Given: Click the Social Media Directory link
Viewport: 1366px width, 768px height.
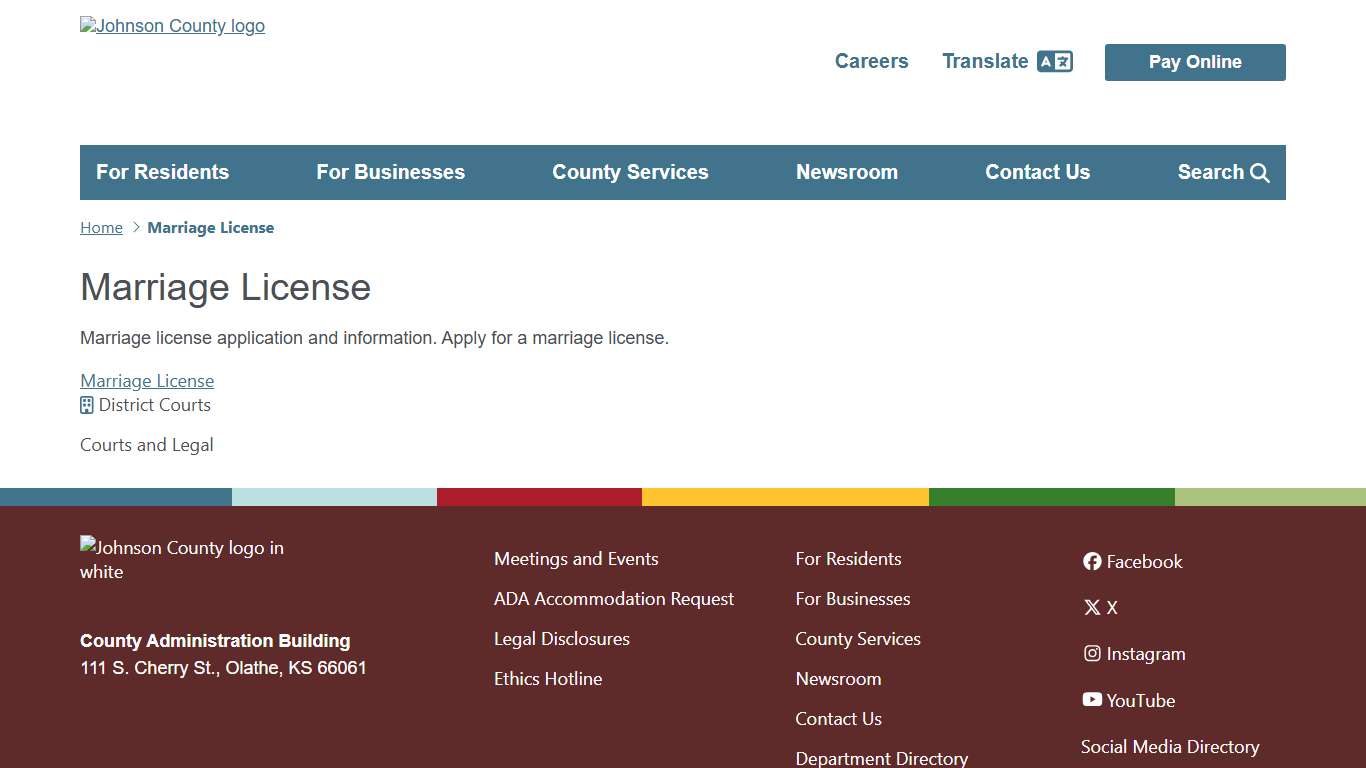Looking at the screenshot, I should 1170,746.
